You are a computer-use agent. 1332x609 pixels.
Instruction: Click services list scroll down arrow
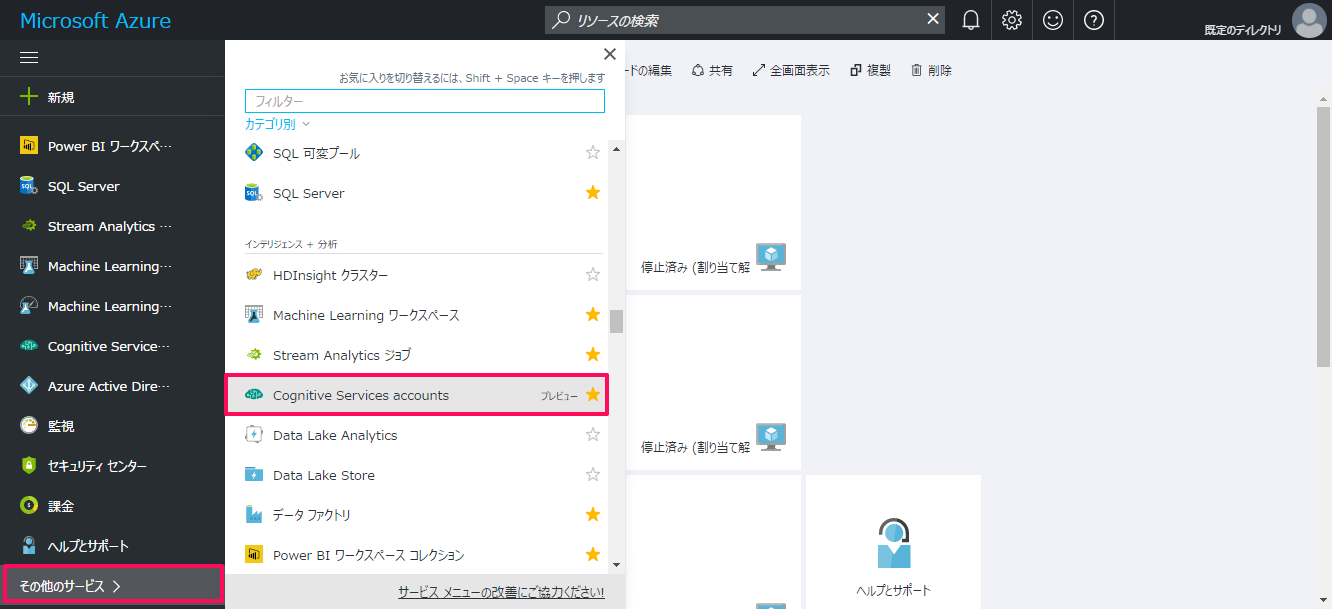[616, 565]
